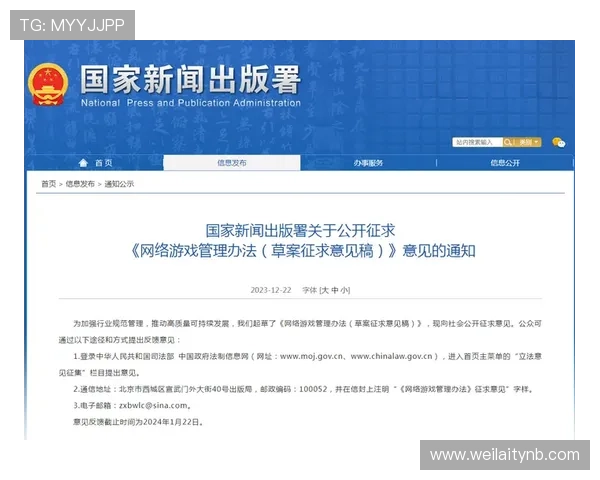Switch to the 信息公开 navigation tab

505,163
